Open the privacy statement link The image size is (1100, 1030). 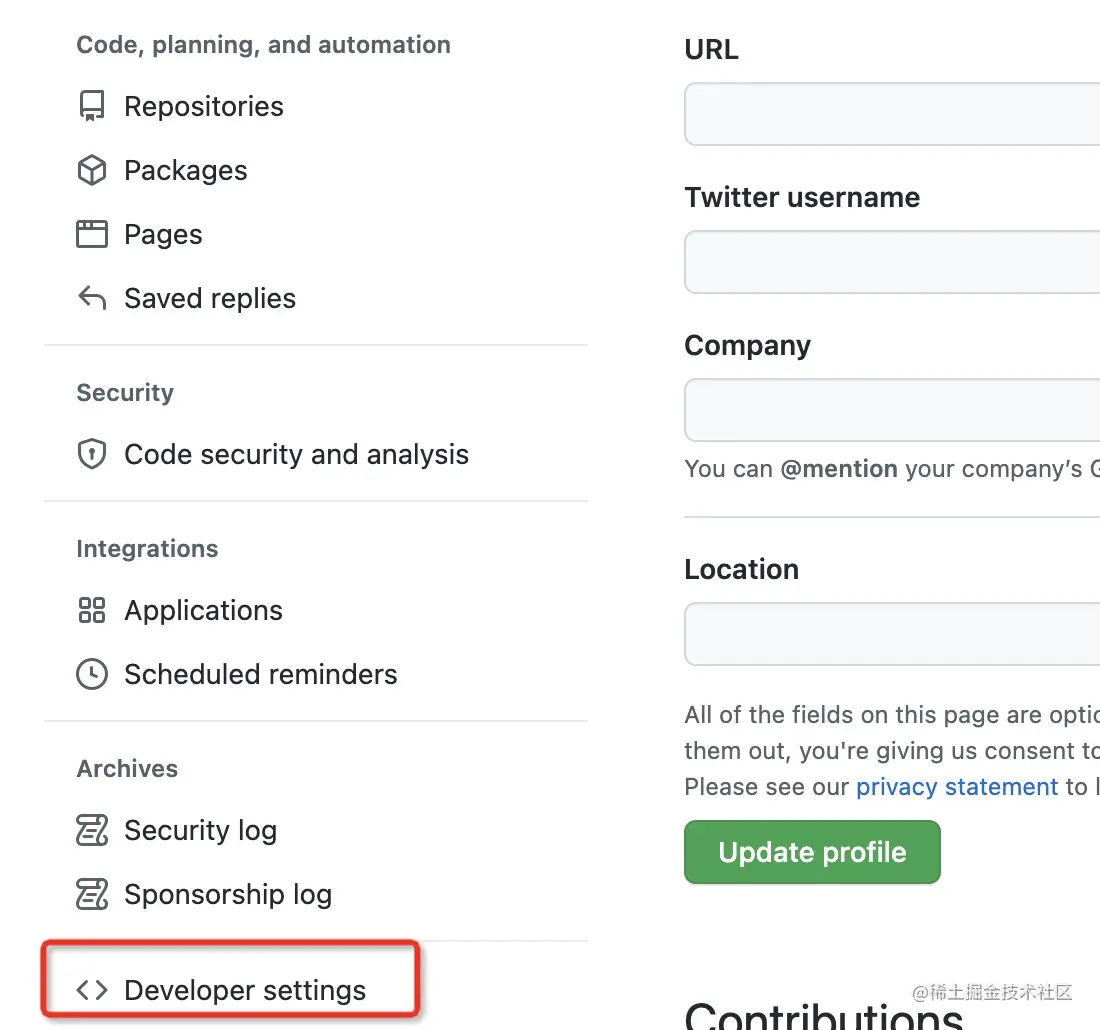pos(957,787)
